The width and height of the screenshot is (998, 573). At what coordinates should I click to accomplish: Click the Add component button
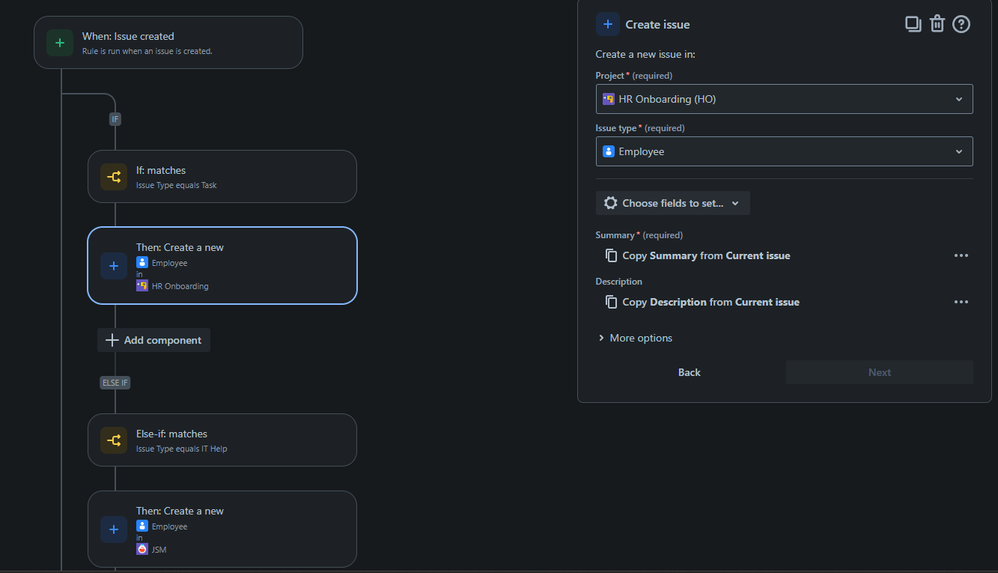(153, 340)
